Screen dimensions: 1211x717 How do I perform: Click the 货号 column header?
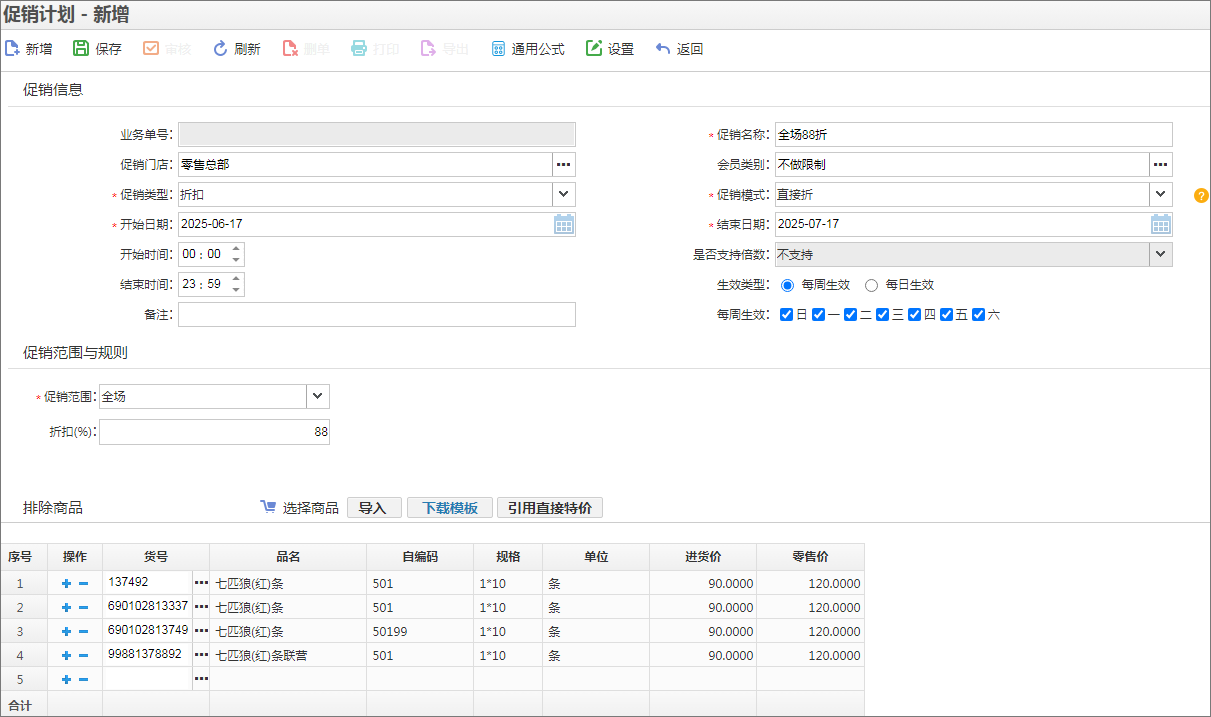156,557
